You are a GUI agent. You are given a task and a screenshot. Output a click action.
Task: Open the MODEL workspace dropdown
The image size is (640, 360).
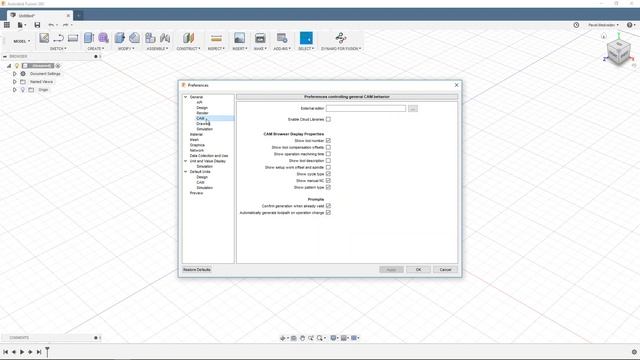pyautogui.click(x=22, y=41)
